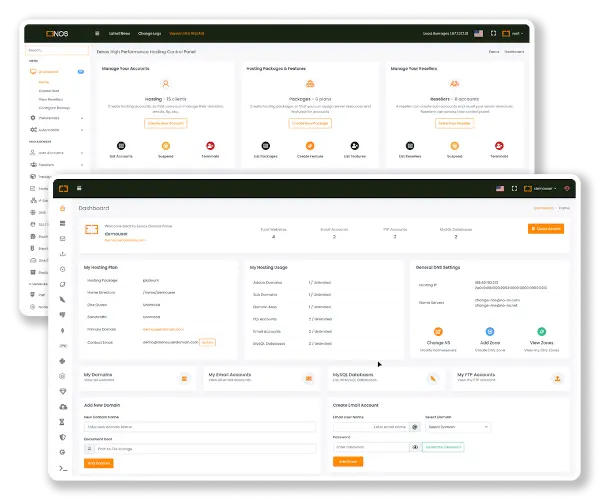
Task: Click List Packages icon in back window
Action: [x=266, y=146]
